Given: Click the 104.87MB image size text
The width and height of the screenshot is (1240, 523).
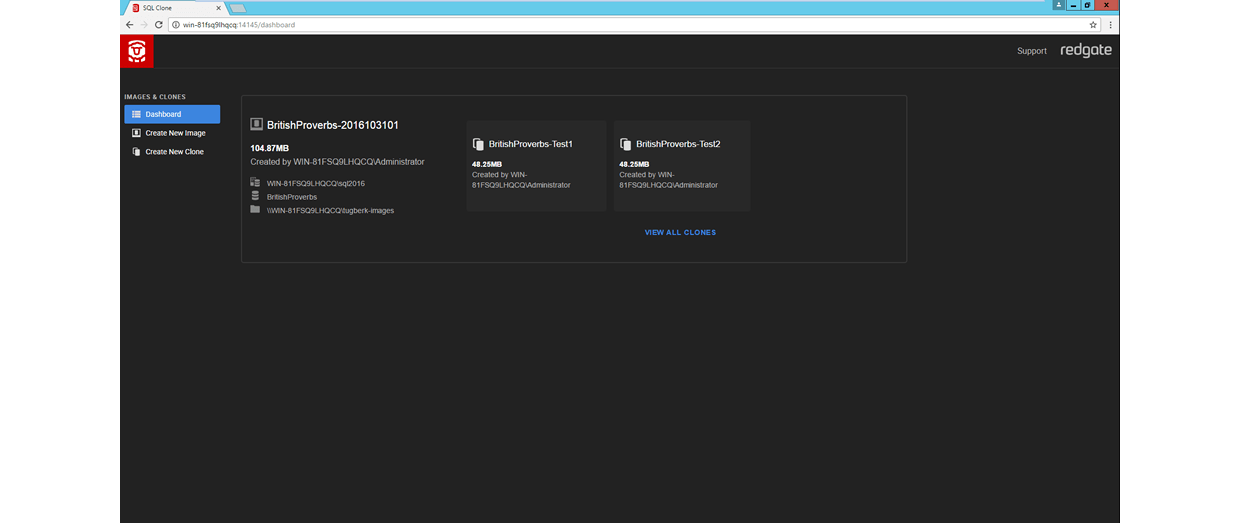Looking at the screenshot, I should 269,148.
